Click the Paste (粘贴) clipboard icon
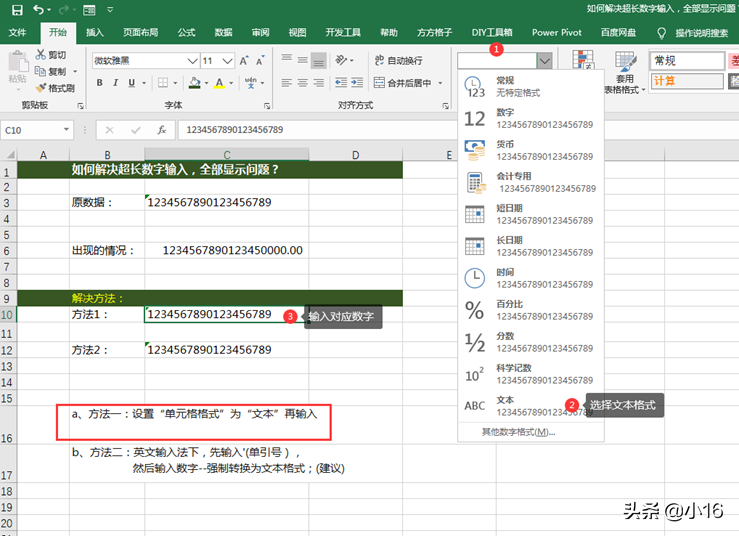This screenshot has width=739, height=536. tap(18, 63)
